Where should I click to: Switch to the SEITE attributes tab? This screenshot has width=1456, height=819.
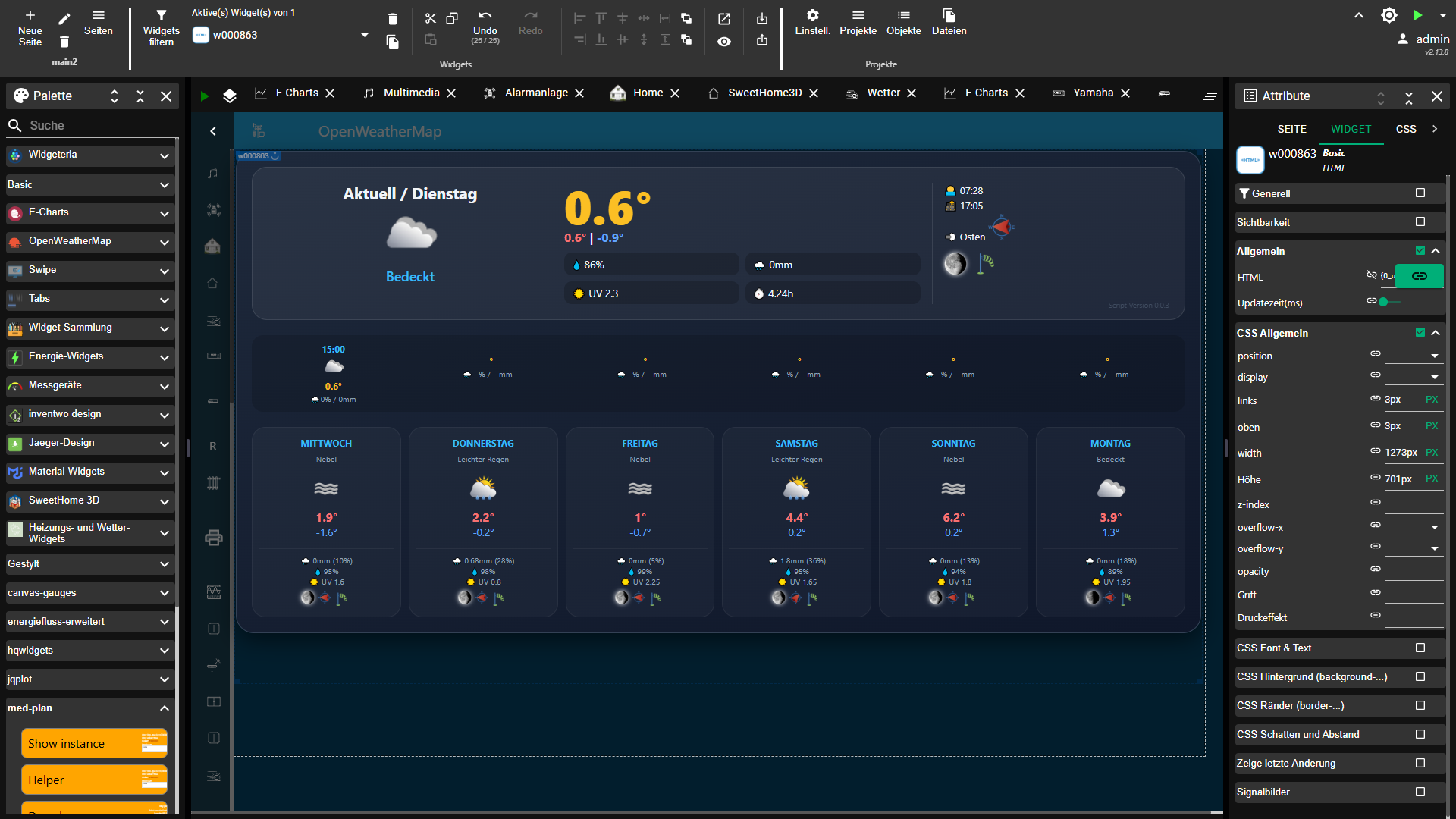(1291, 129)
